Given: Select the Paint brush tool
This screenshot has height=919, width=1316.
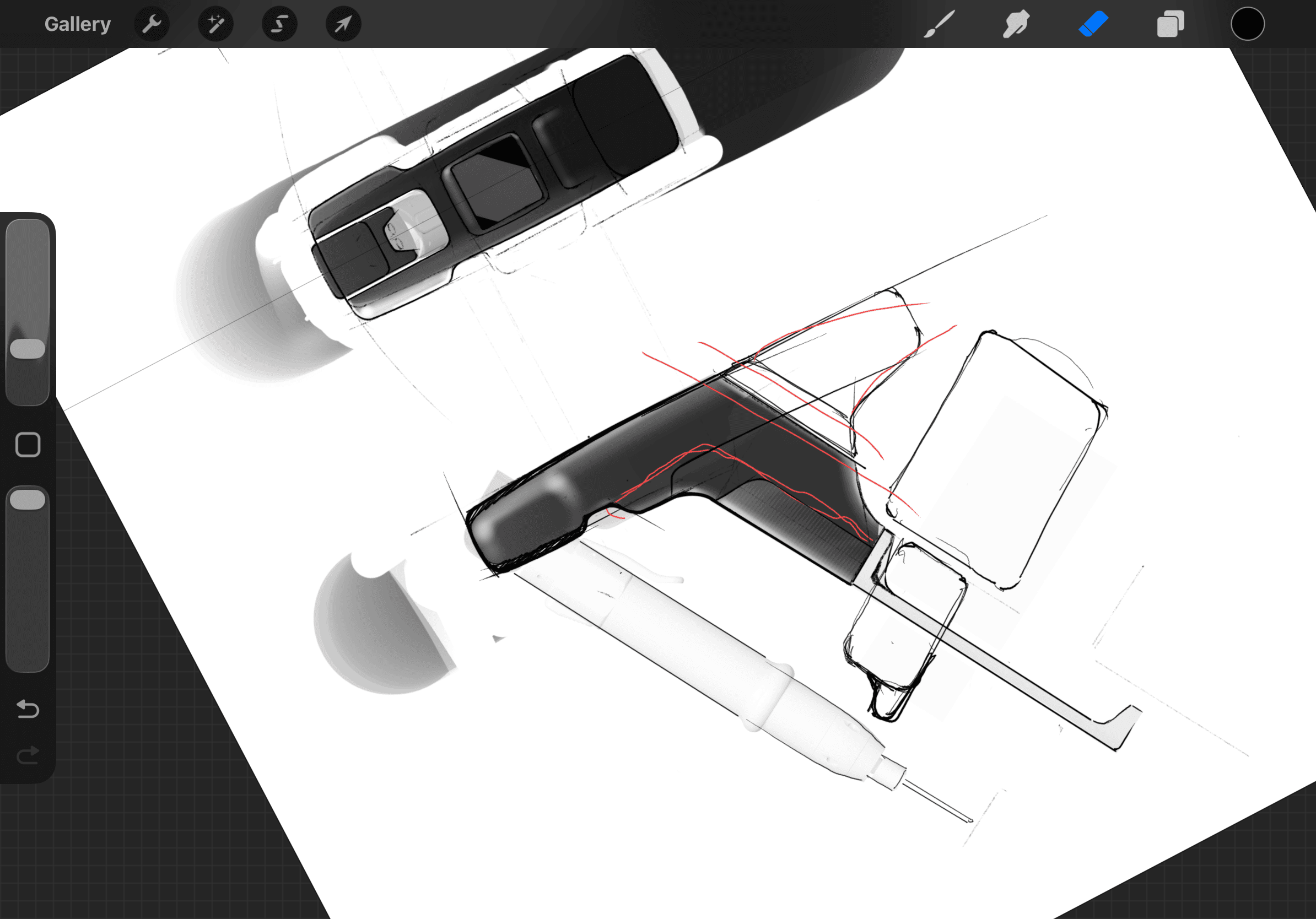Looking at the screenshot, I should click(x=939, y=24).
